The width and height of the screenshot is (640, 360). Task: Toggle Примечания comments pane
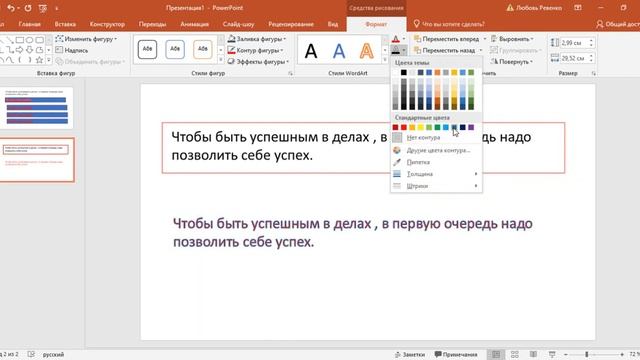point(456,354)
